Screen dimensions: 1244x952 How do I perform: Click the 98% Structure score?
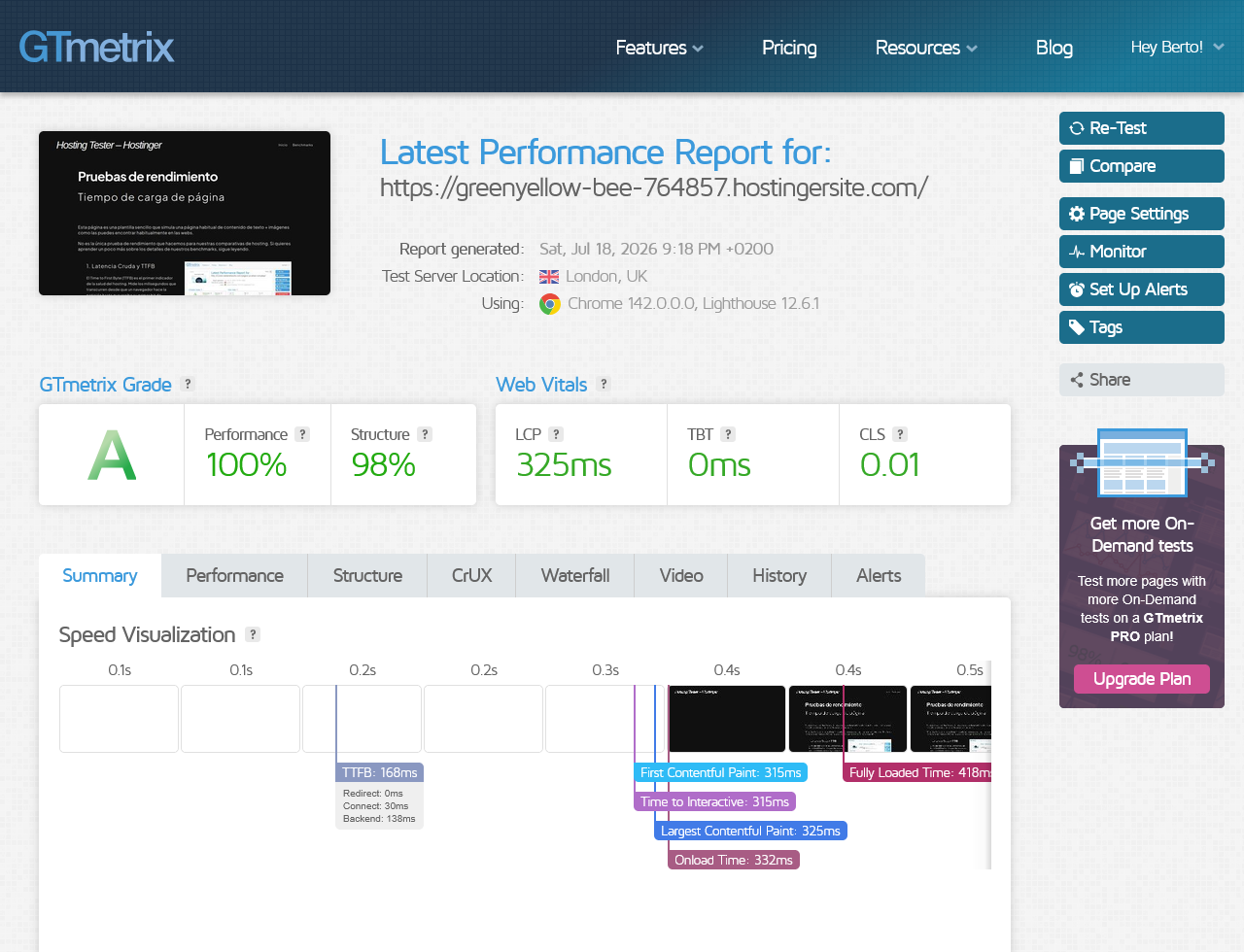pyautogui.click(x=383, y=465)
